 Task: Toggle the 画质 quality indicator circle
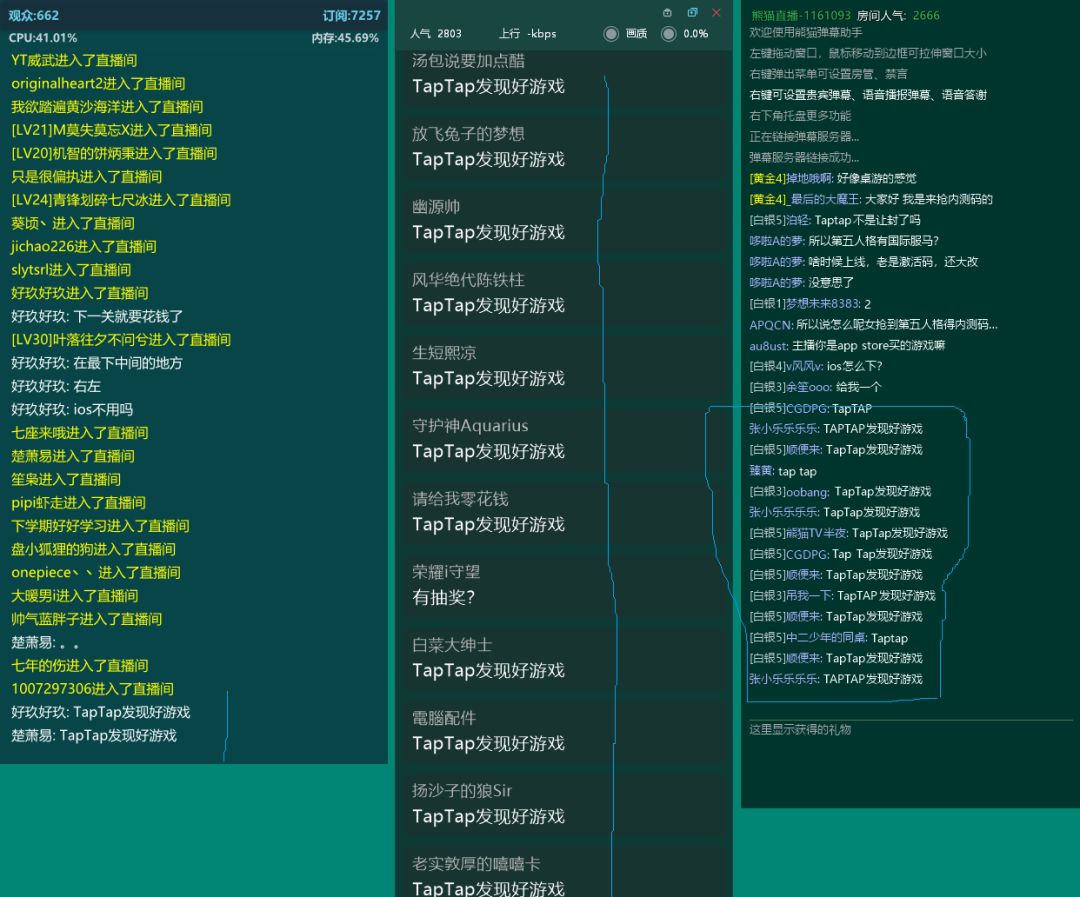tap(611, 34)
